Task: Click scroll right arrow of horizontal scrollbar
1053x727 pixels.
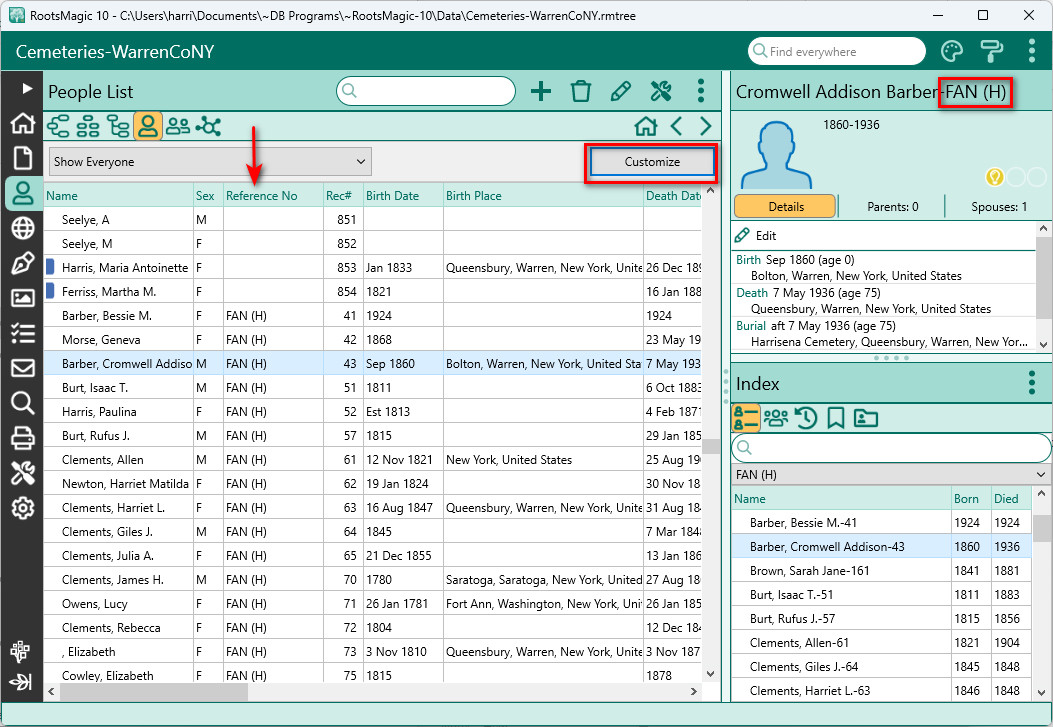Action: pos(694,691)
